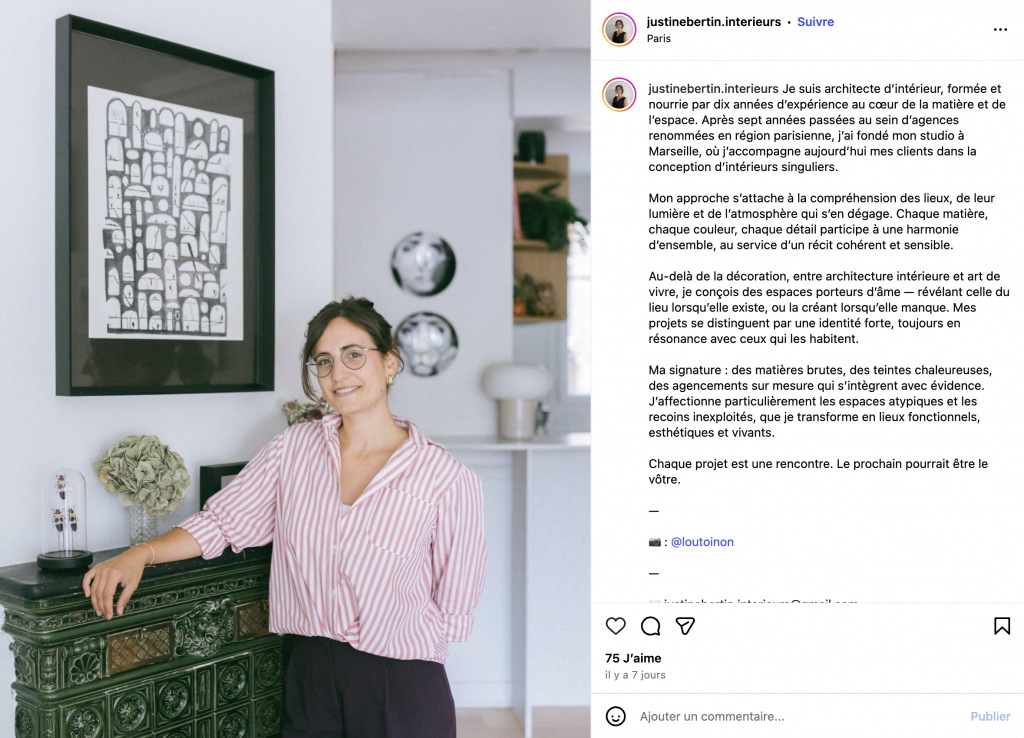
Task: Share the post with the paper plane icon
Action: pyautogui.click(x=685, y=626)
